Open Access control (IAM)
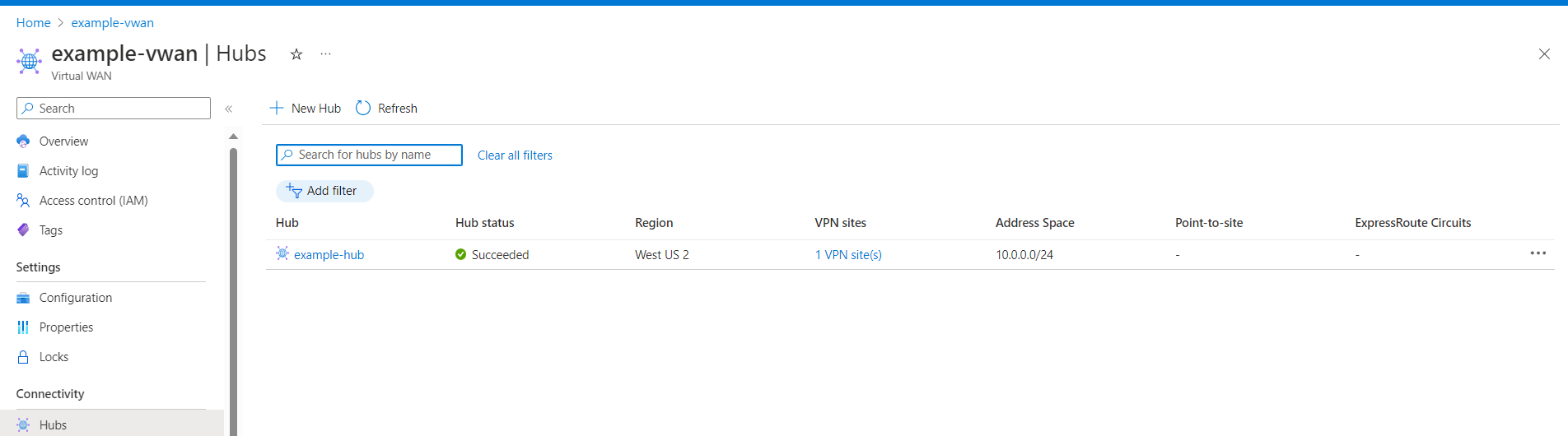This screenshot has height=436, width=1568. [94, 201]
